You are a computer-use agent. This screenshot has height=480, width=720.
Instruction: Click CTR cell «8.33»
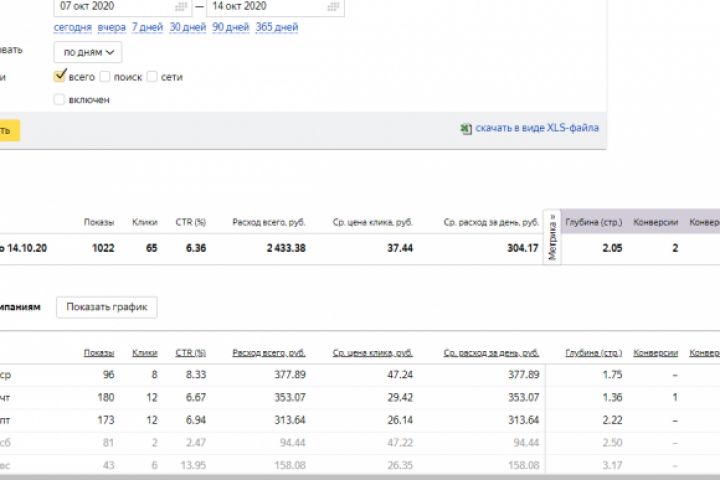coord(196,374)
